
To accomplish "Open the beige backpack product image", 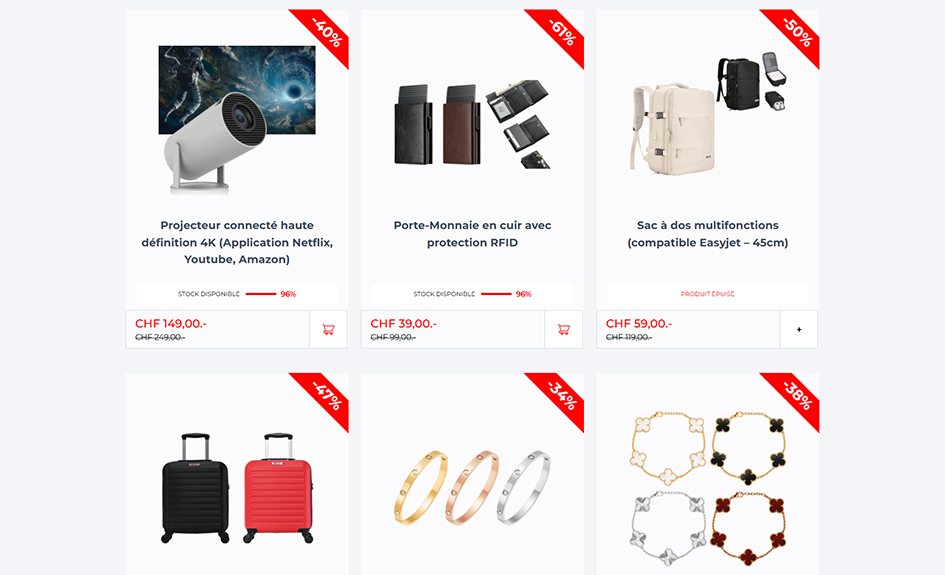I will point(708,114).
